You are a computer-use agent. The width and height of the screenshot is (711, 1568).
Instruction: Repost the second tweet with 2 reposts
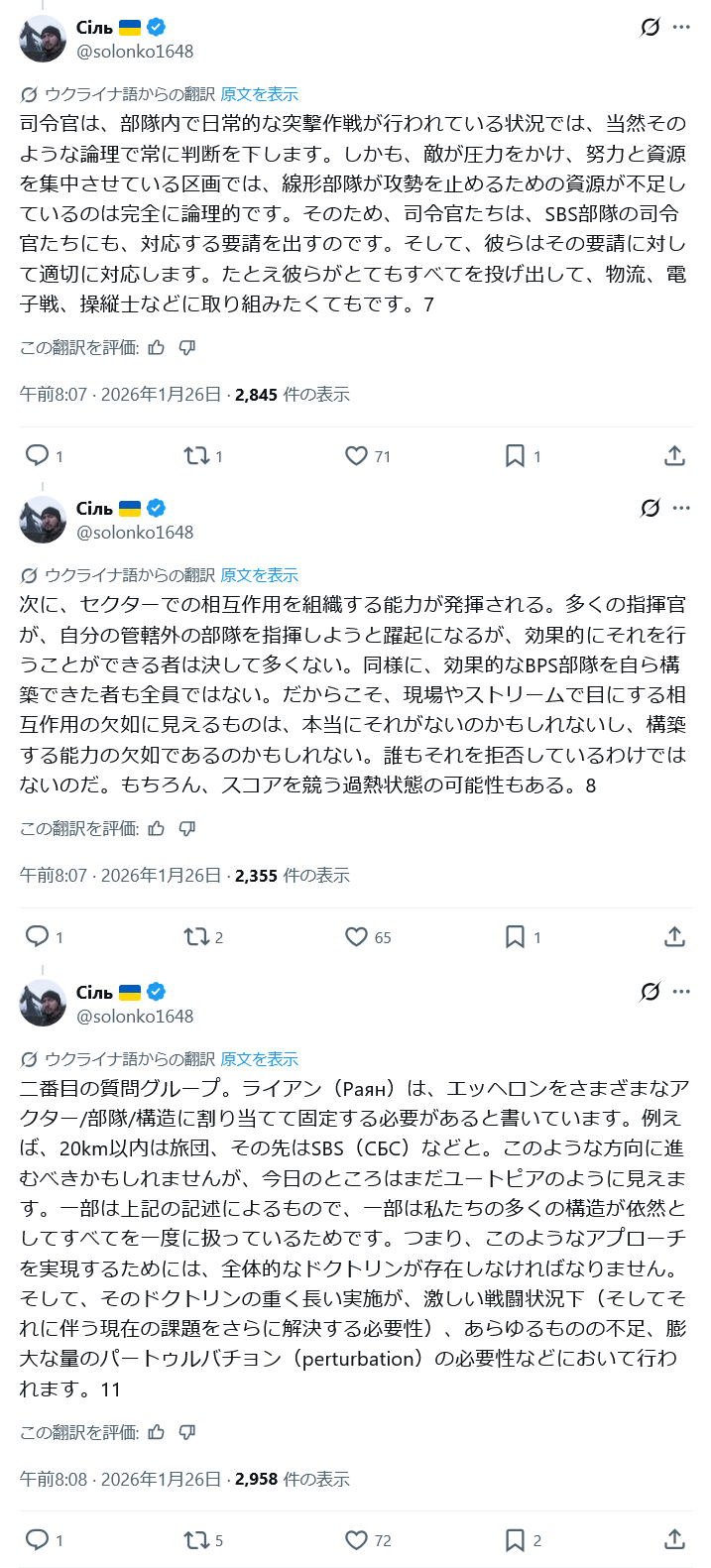[x=196, y=936]
